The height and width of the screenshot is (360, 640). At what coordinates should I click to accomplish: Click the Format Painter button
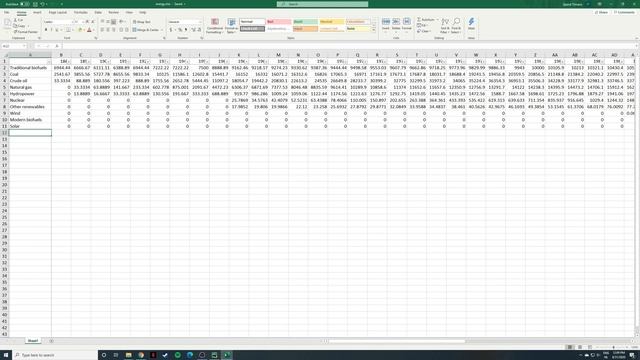(x=26, y=31)
